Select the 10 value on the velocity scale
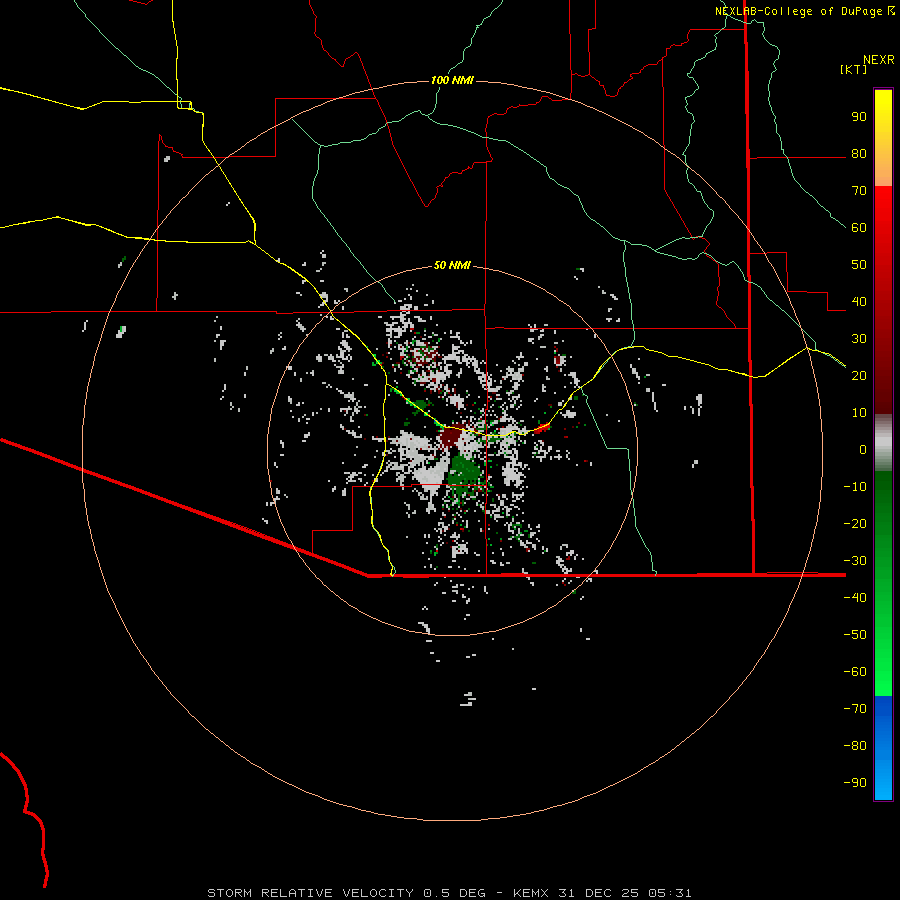Screen dimensions: 900x900 coord(859,413)
